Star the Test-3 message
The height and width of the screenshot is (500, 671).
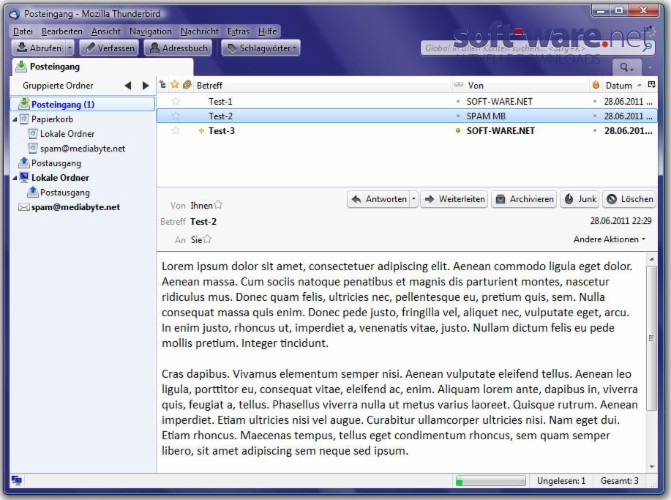tap(175, 131)
